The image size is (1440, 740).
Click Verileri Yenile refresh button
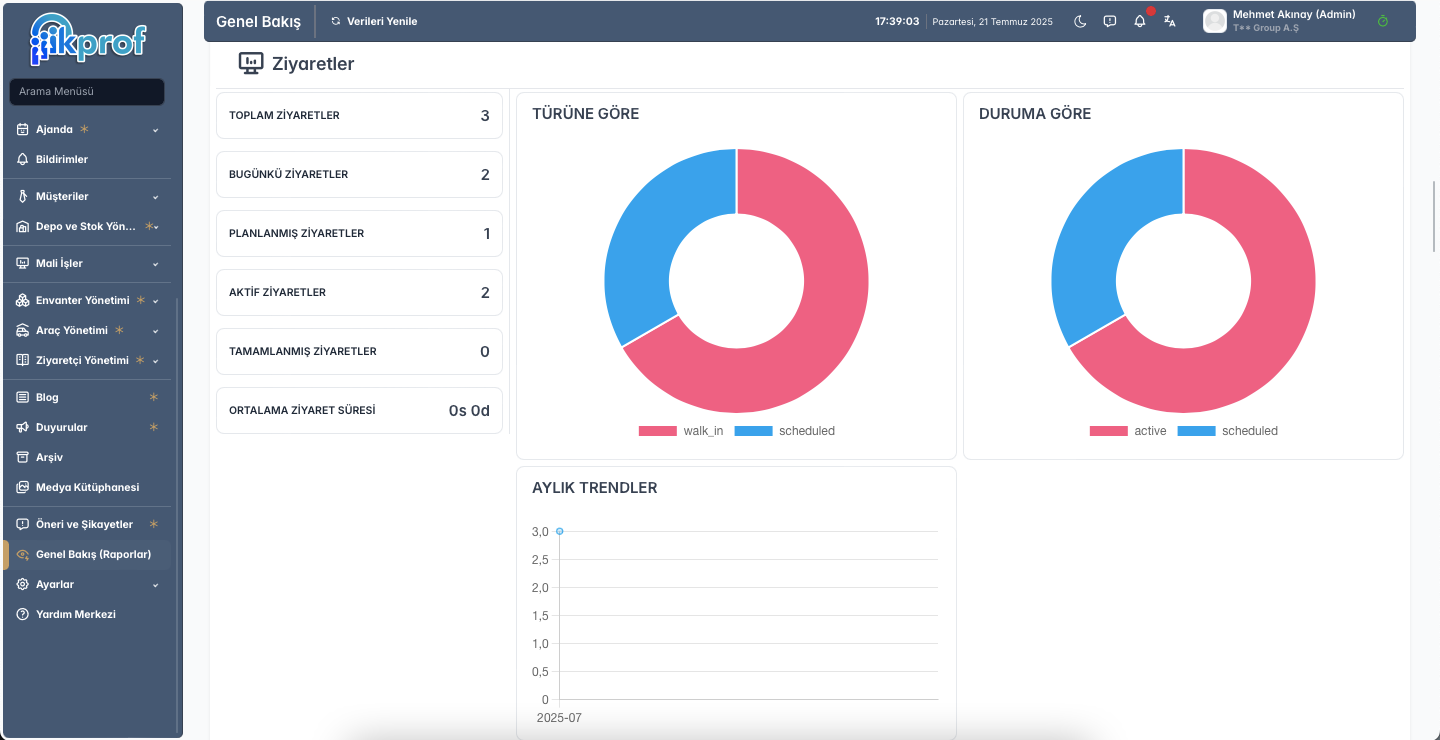click(x=374, y=21)
